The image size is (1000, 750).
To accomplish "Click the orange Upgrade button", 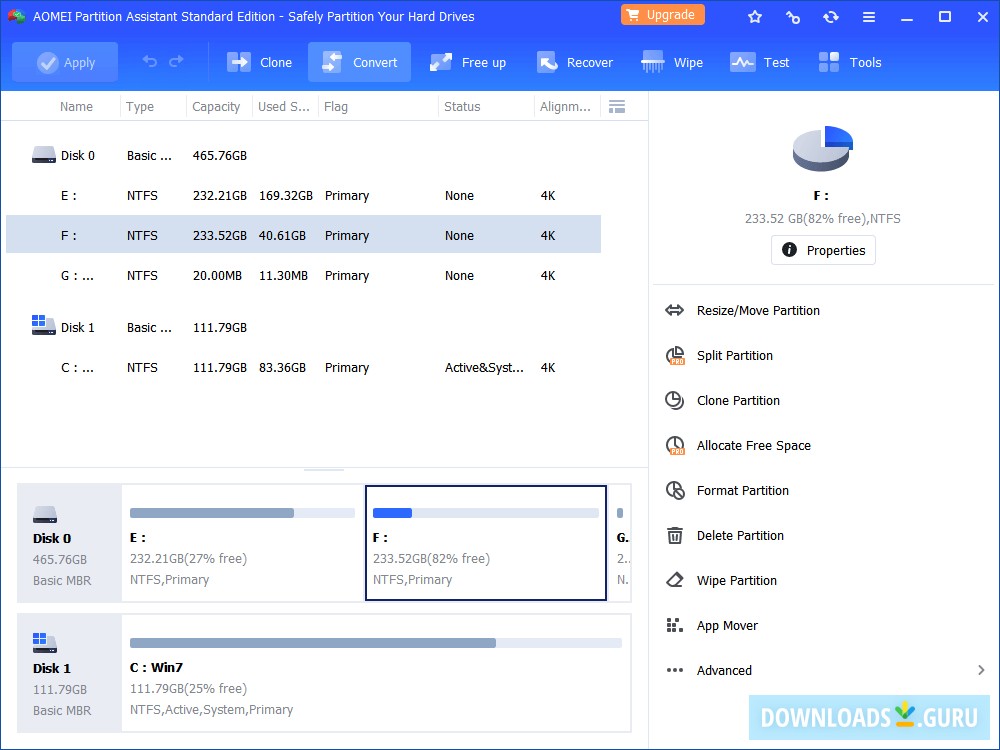I will [662, 15].
